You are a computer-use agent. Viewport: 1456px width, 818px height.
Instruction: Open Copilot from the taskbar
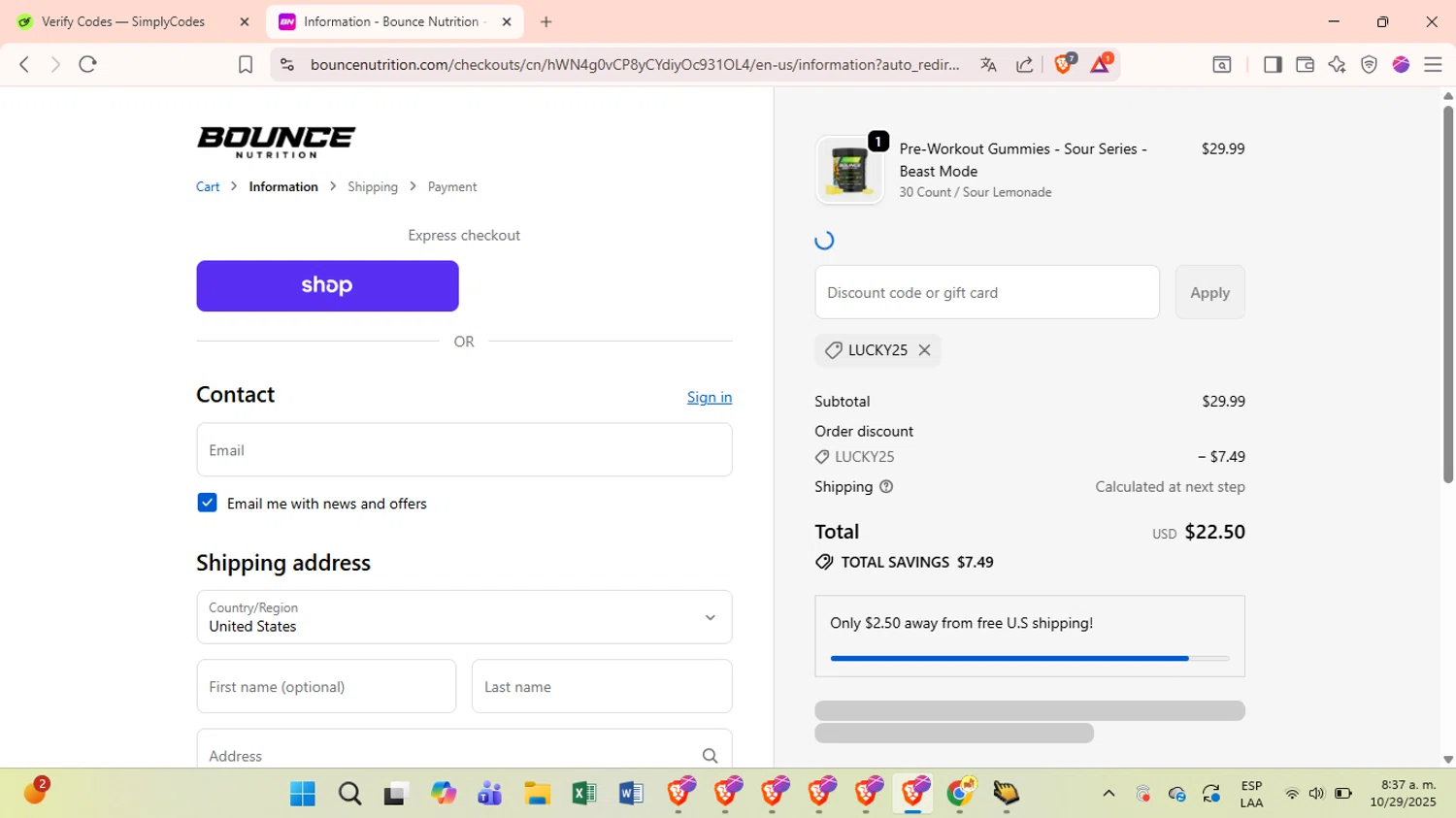[x=444, y=794]
